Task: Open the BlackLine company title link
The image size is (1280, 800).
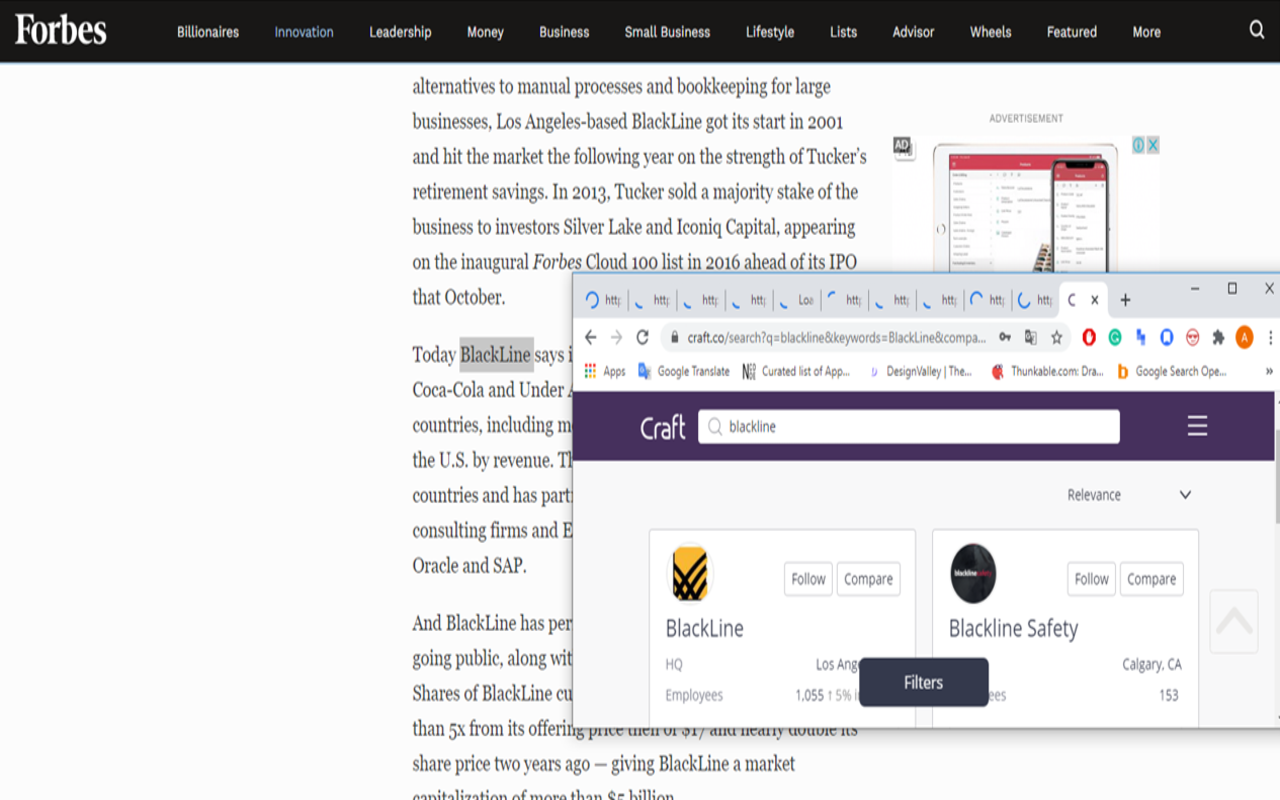Action: [x=705, y=629]
